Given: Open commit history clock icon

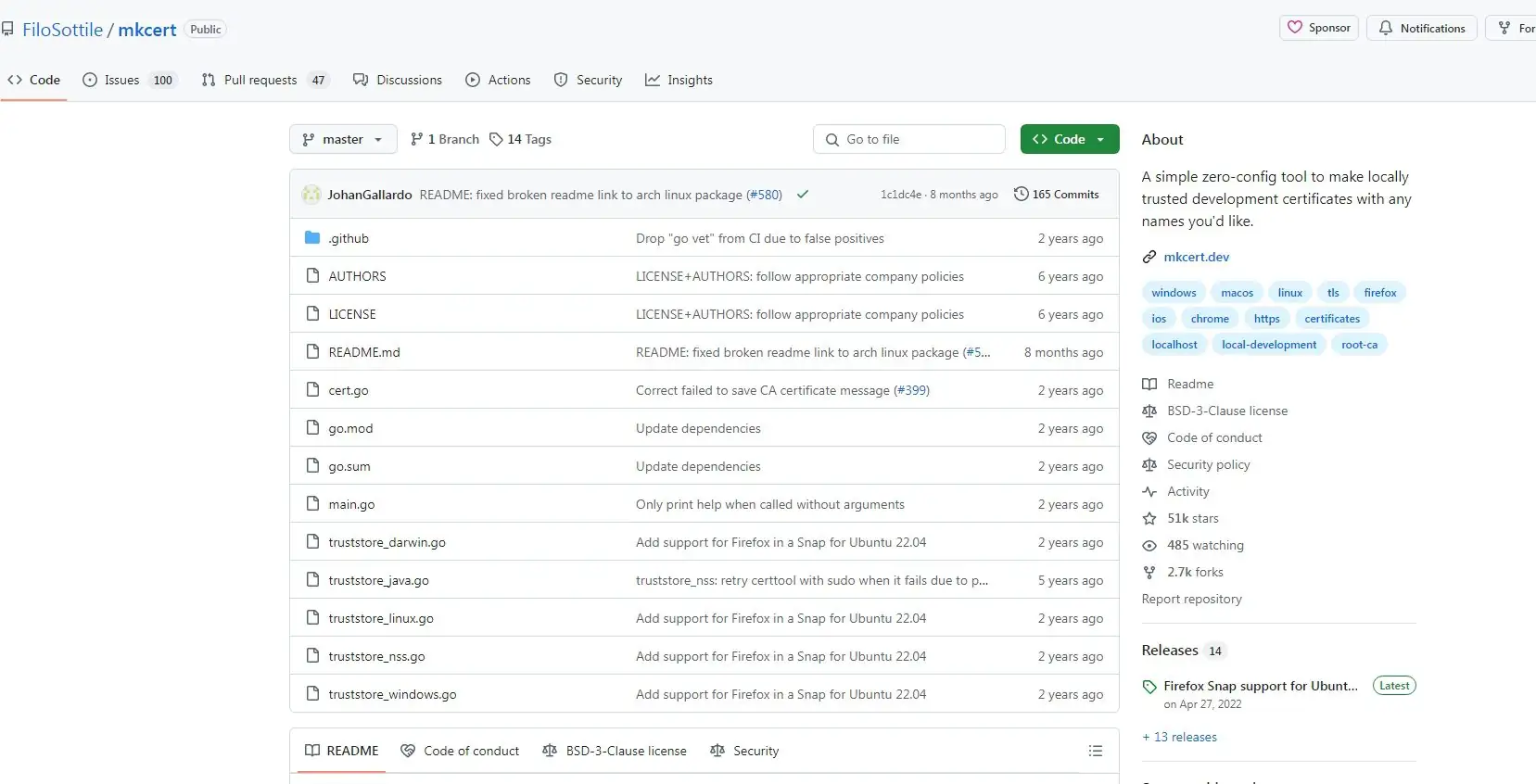Looking at the screenshot, I should tap(1021, 195).
